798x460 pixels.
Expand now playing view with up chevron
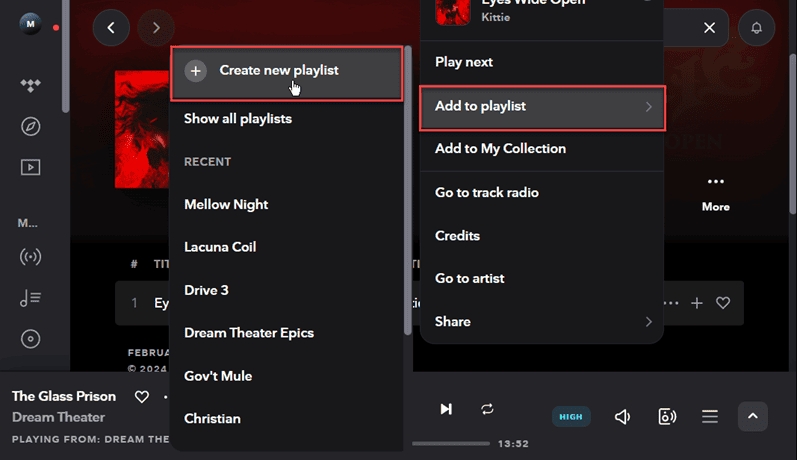[x=753, y=416]
